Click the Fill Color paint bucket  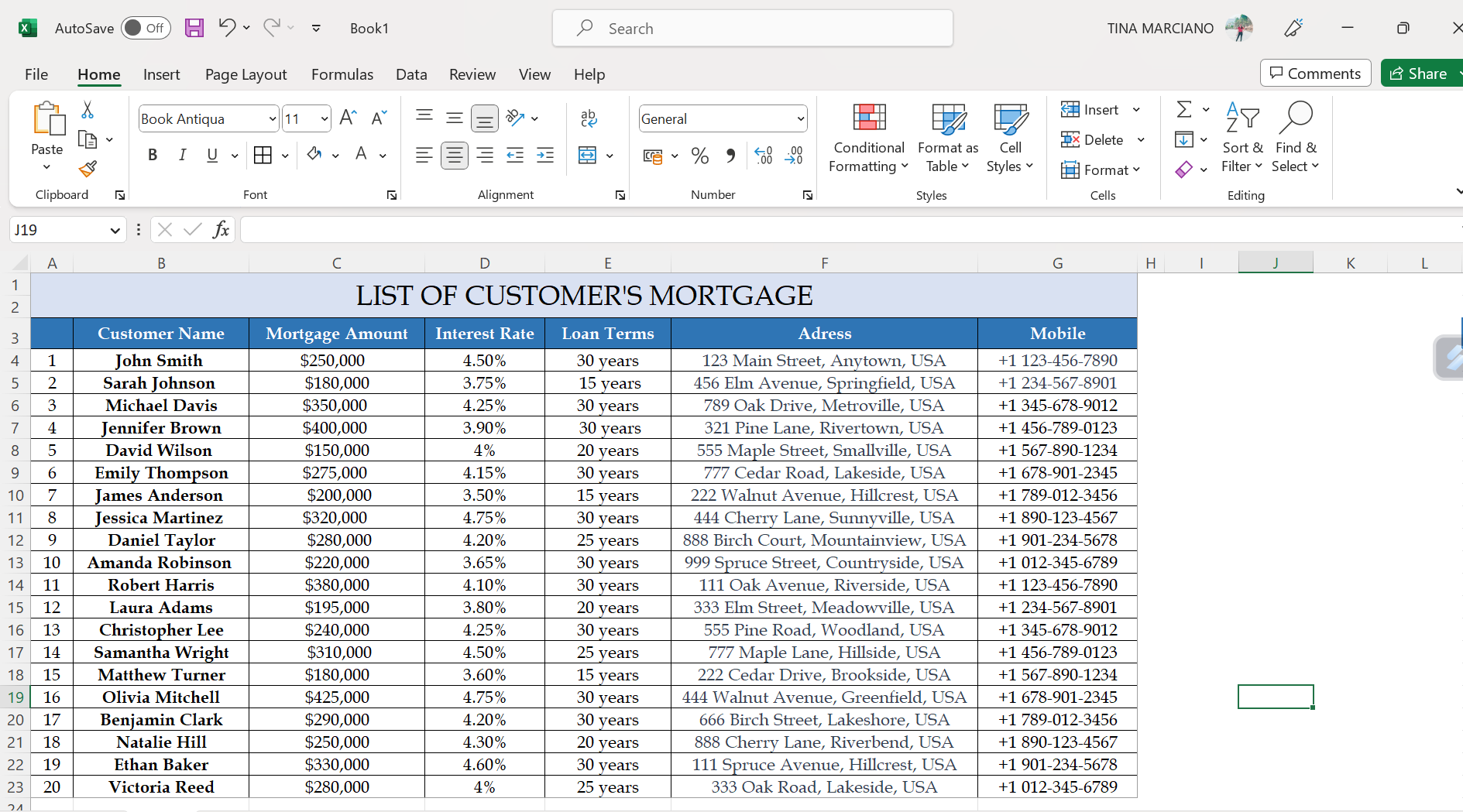314,155
